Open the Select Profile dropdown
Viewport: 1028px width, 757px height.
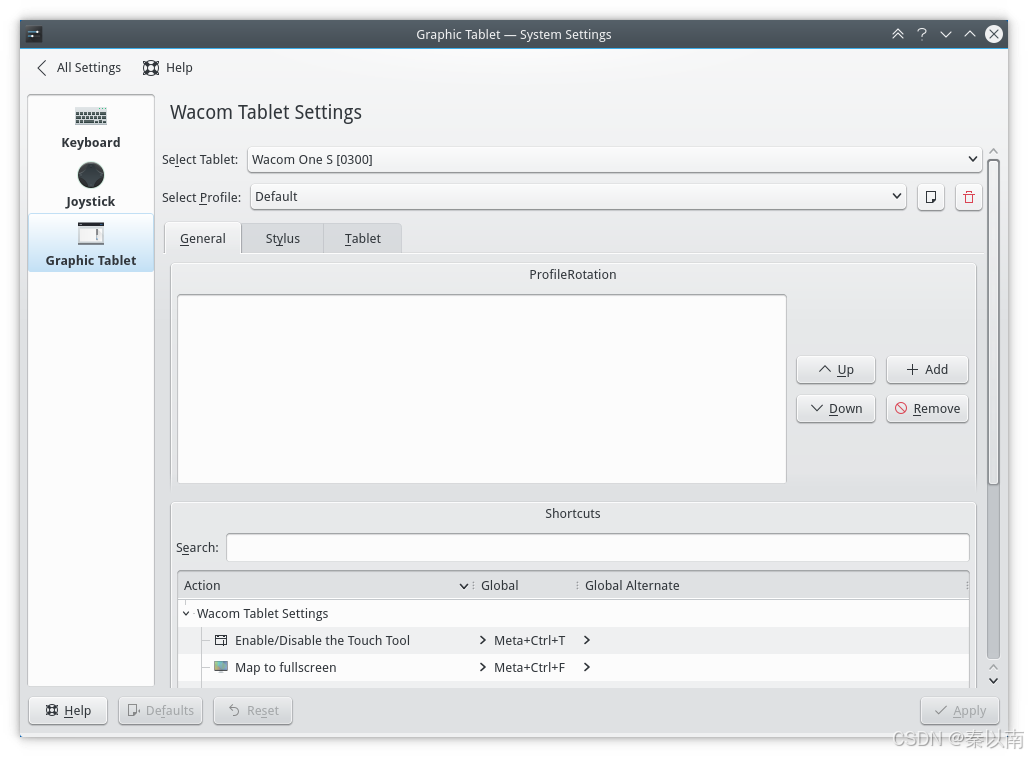[x=578, y=197]
